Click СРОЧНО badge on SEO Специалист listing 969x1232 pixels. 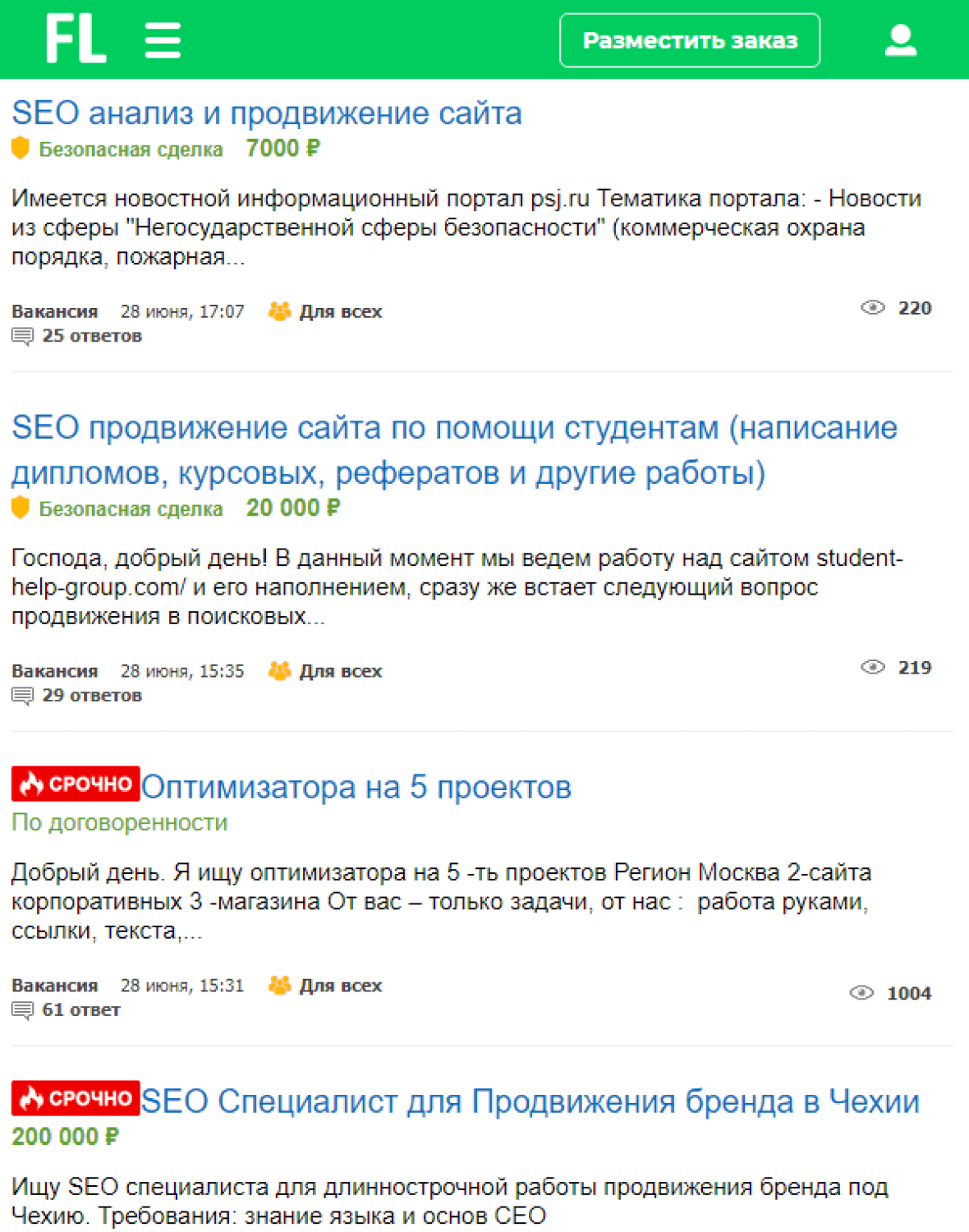click(x=76, y=1098)
